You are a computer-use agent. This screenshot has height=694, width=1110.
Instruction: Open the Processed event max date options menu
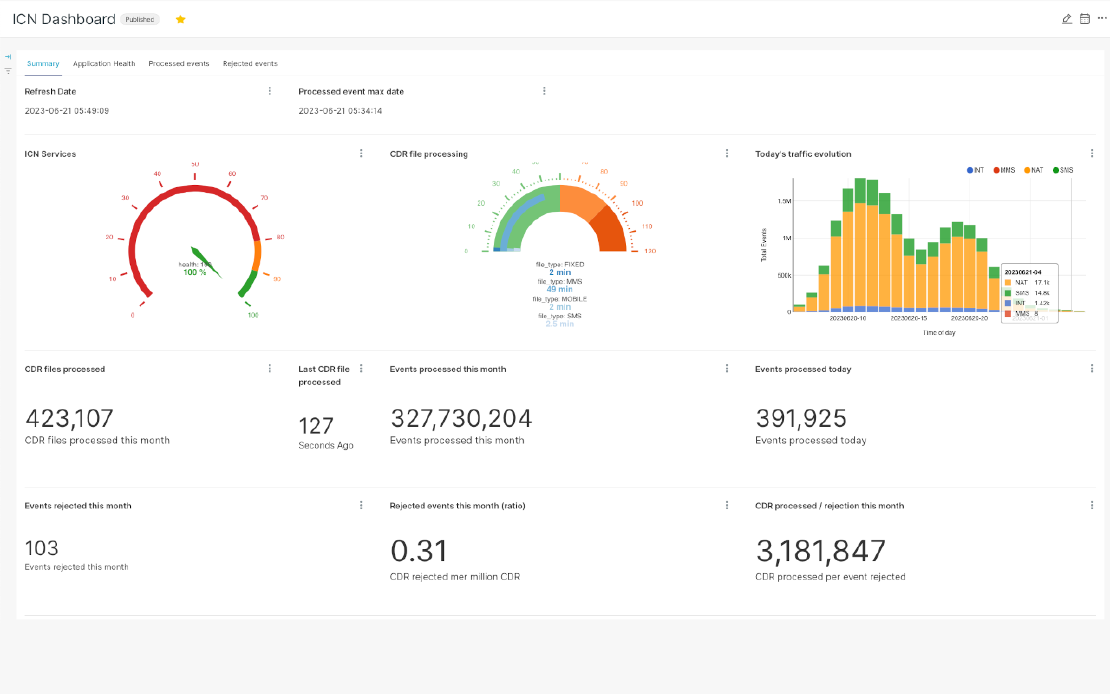(544, 91)
